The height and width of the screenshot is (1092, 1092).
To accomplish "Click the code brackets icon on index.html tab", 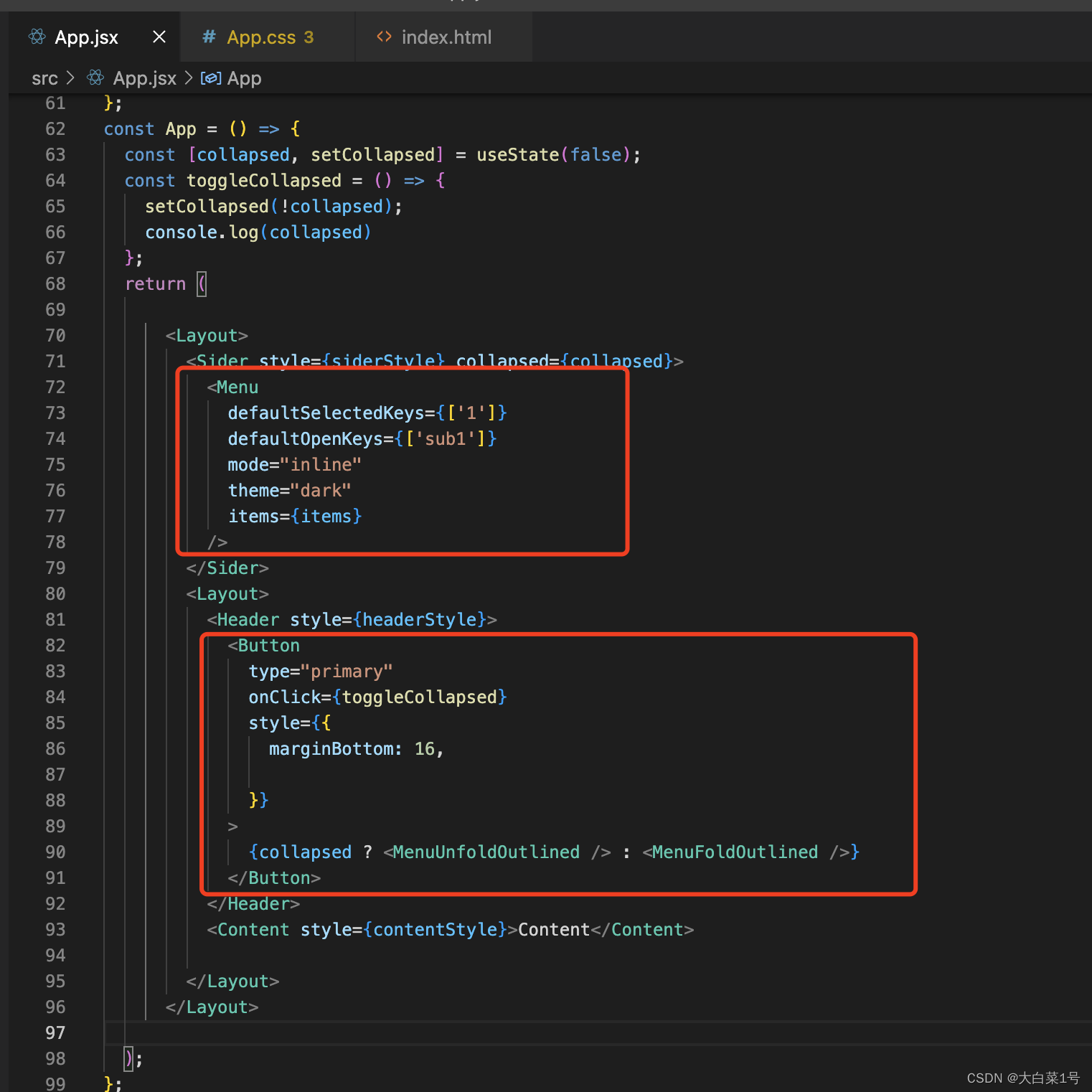I will [x=384, y=37].
